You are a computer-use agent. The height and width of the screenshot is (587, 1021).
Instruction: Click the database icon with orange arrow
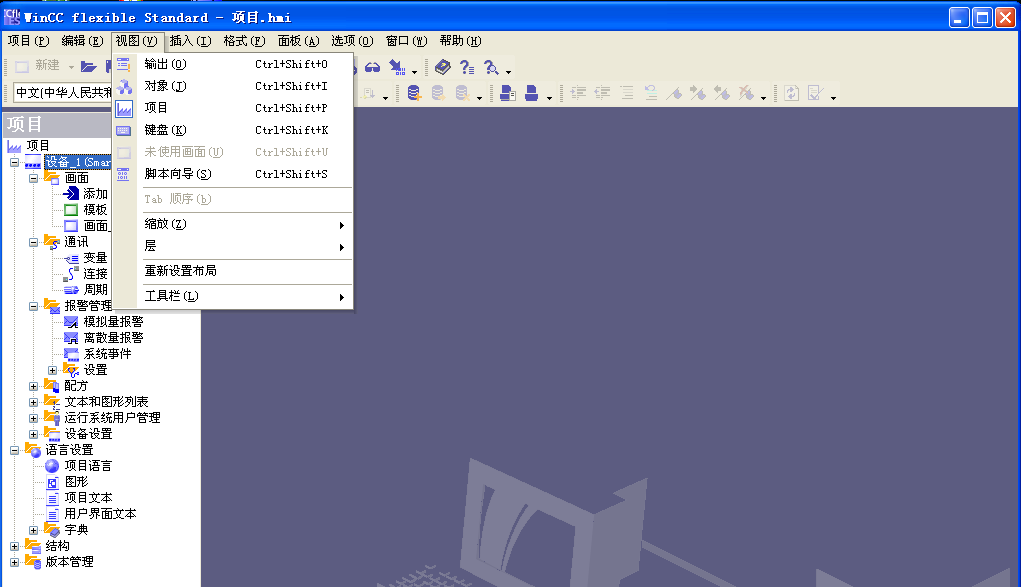pyautogui.click(x=438, y=93)
